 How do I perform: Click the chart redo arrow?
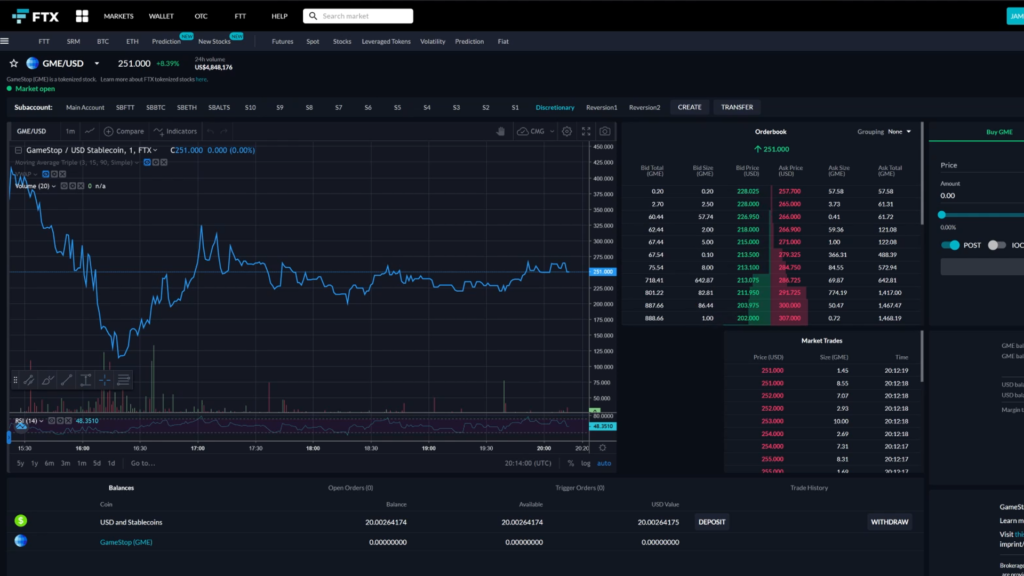[x=224, y=131]
